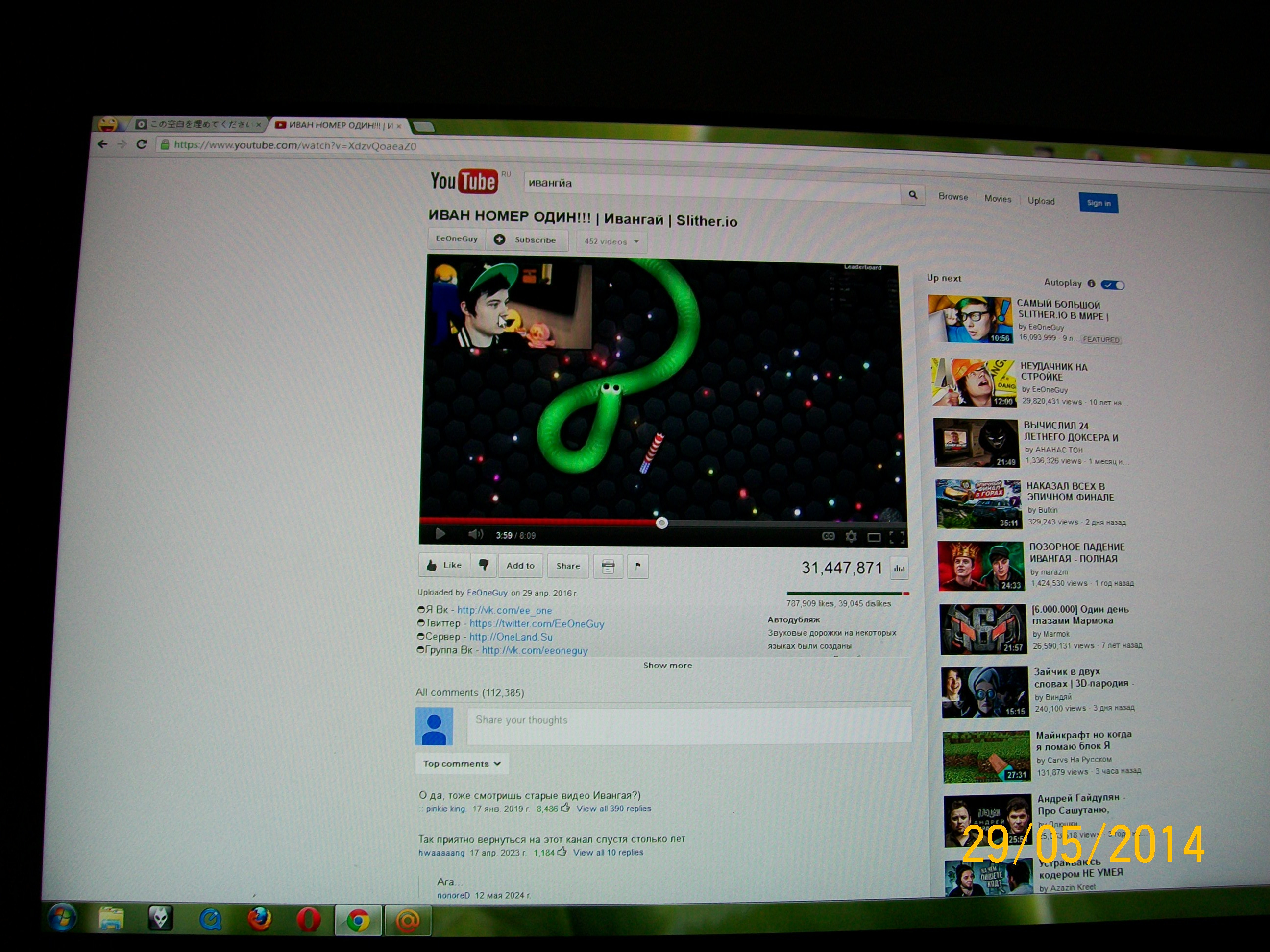Open the pinkie king commenter profile

tap(445, 809)
